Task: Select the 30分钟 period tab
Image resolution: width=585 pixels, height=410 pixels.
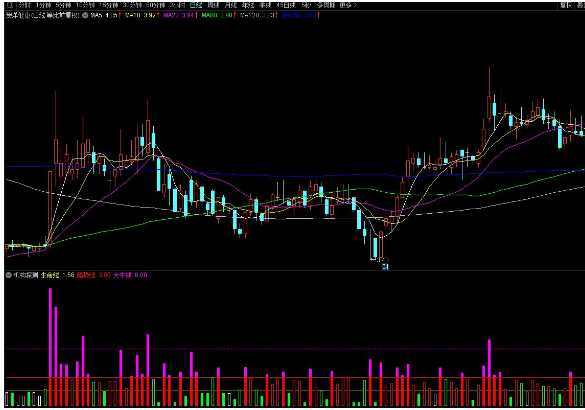Action: [132, 5]
